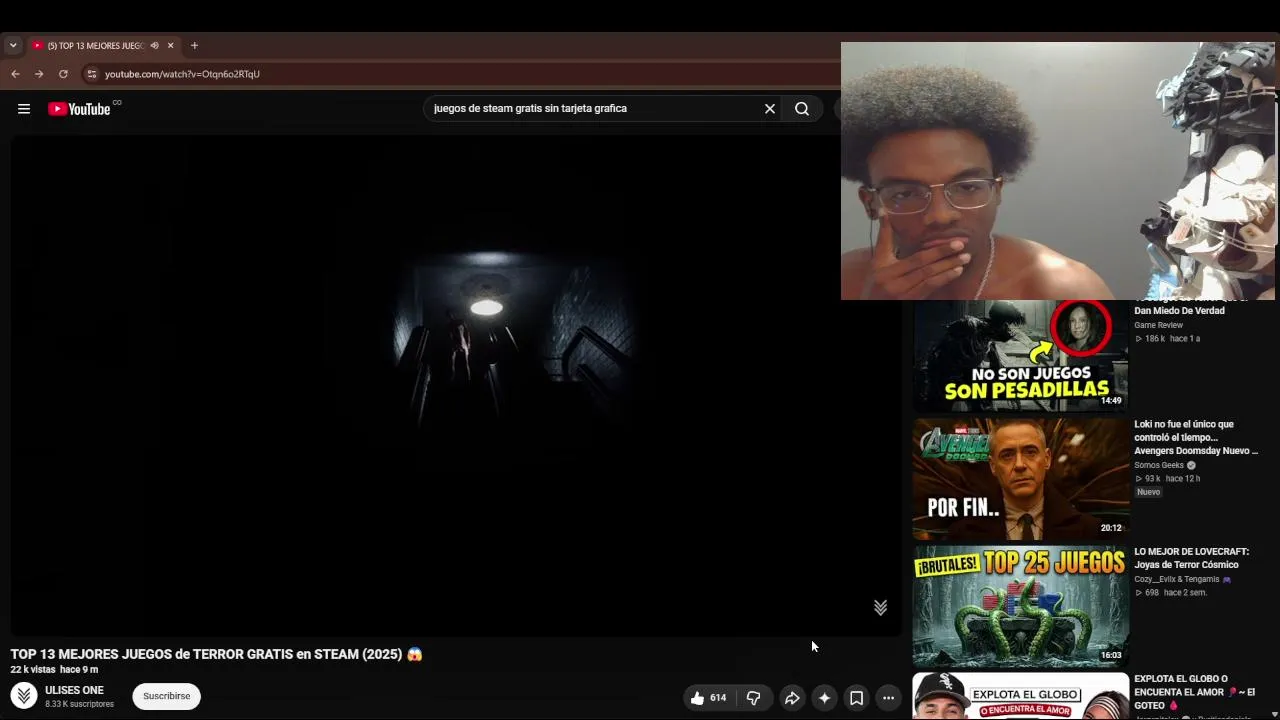This screenshot has height=720, width=1280.
Task: Go forward with the browser forward arrow
Action: point(39,74)
